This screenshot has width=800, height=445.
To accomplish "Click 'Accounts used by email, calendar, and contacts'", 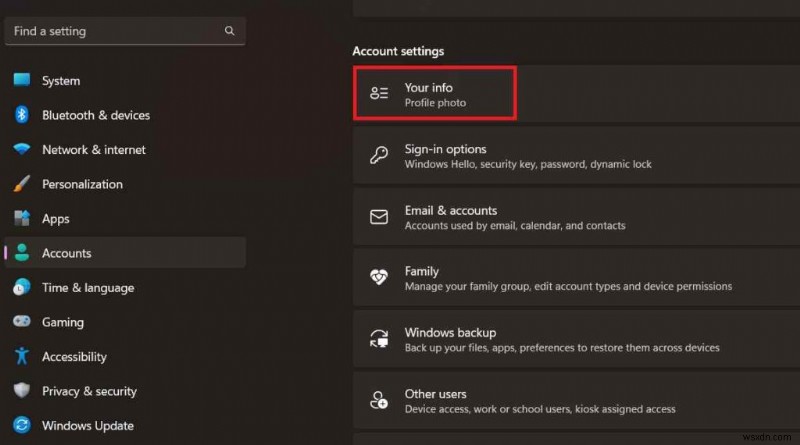I will pos(515,226).
